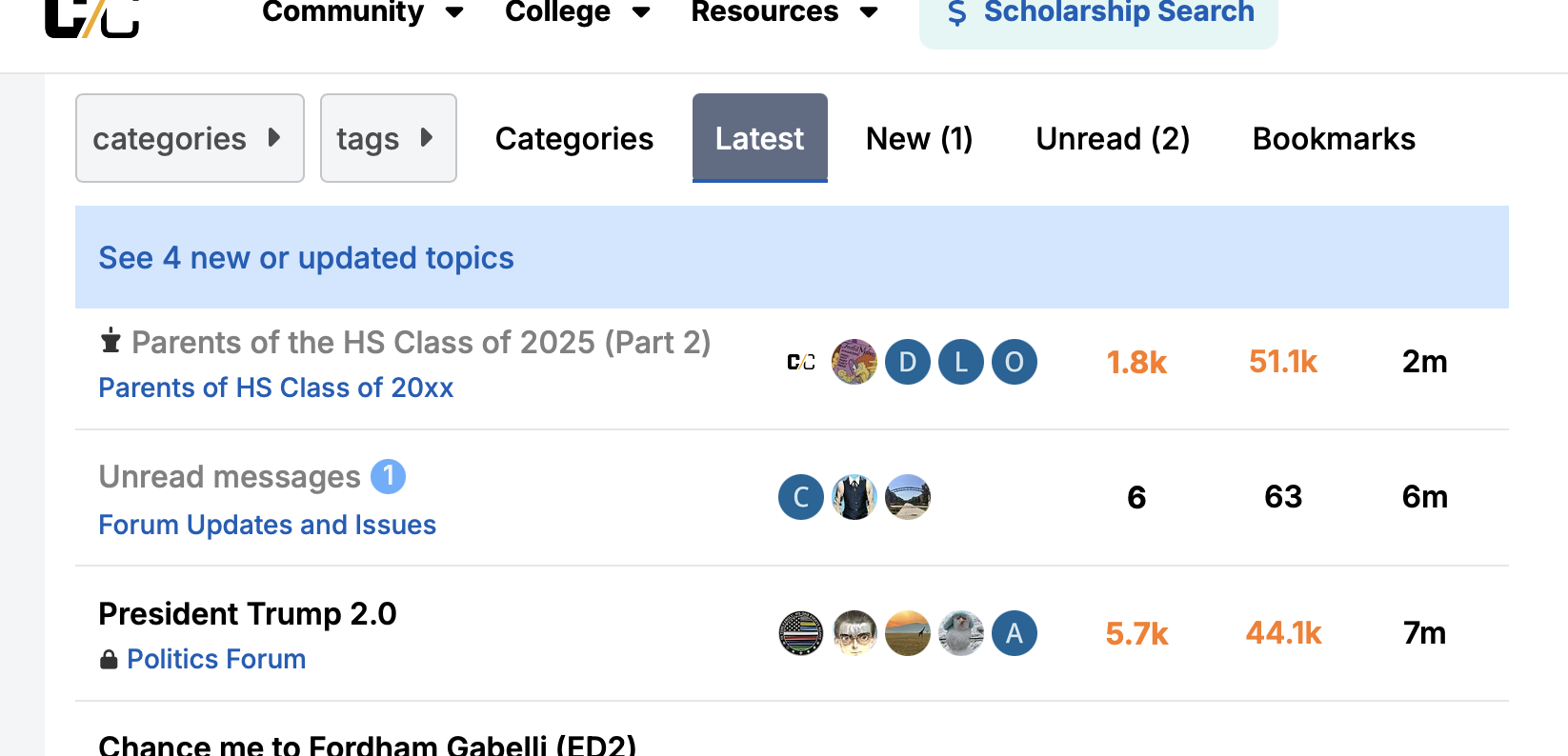Image resolution: width=1568 pixels, height=756 pixels.
Task: Switch to the Unread (2) tab
Action: click(x=1113, y=139)
